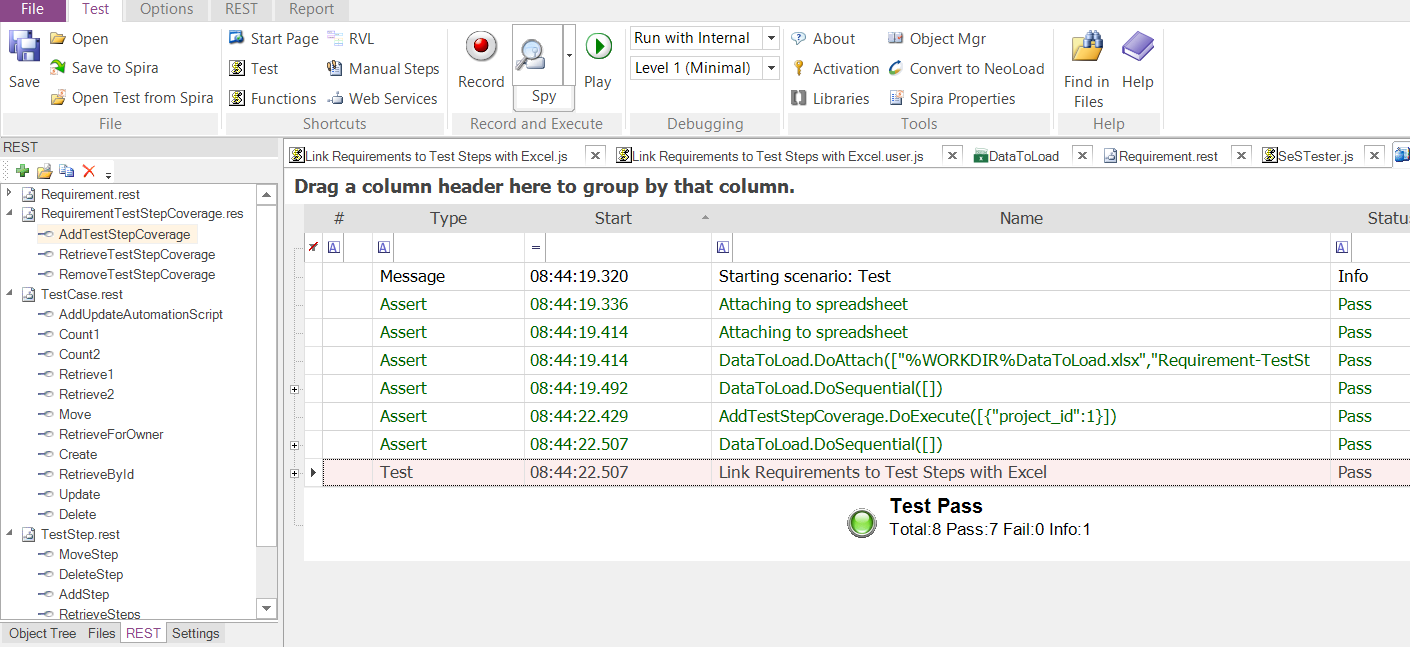Sort by the Start column header
The image size is (1410, 647).
point(613,218)
